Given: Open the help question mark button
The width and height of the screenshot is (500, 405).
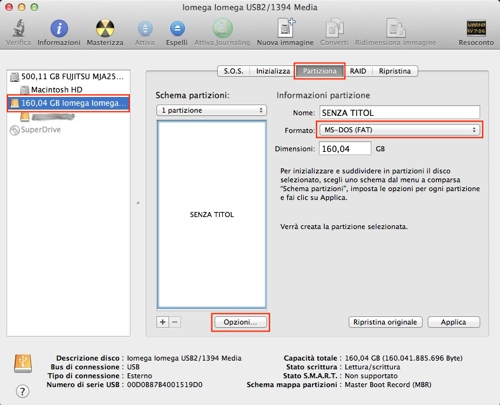Looking at the screenshot, I should [22, 391].
